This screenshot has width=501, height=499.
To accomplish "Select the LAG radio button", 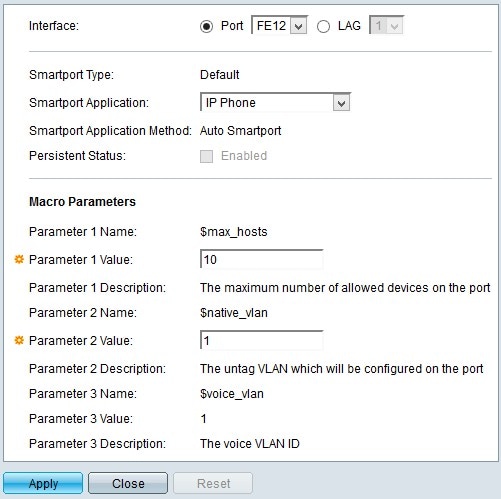I will (x=323, y=26).
